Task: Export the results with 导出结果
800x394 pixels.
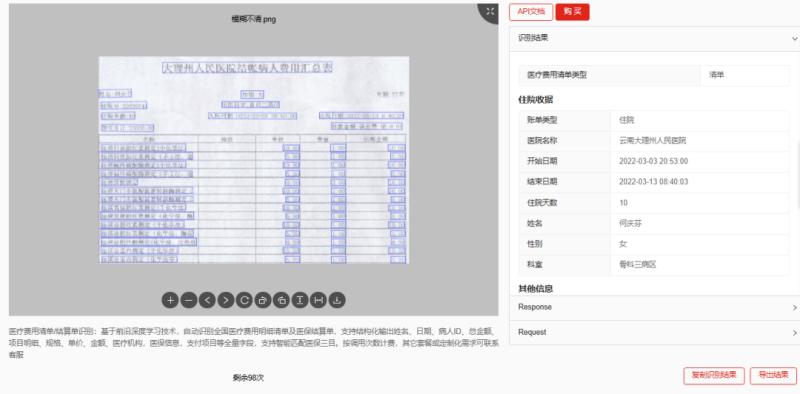Action: coord(773,376)
